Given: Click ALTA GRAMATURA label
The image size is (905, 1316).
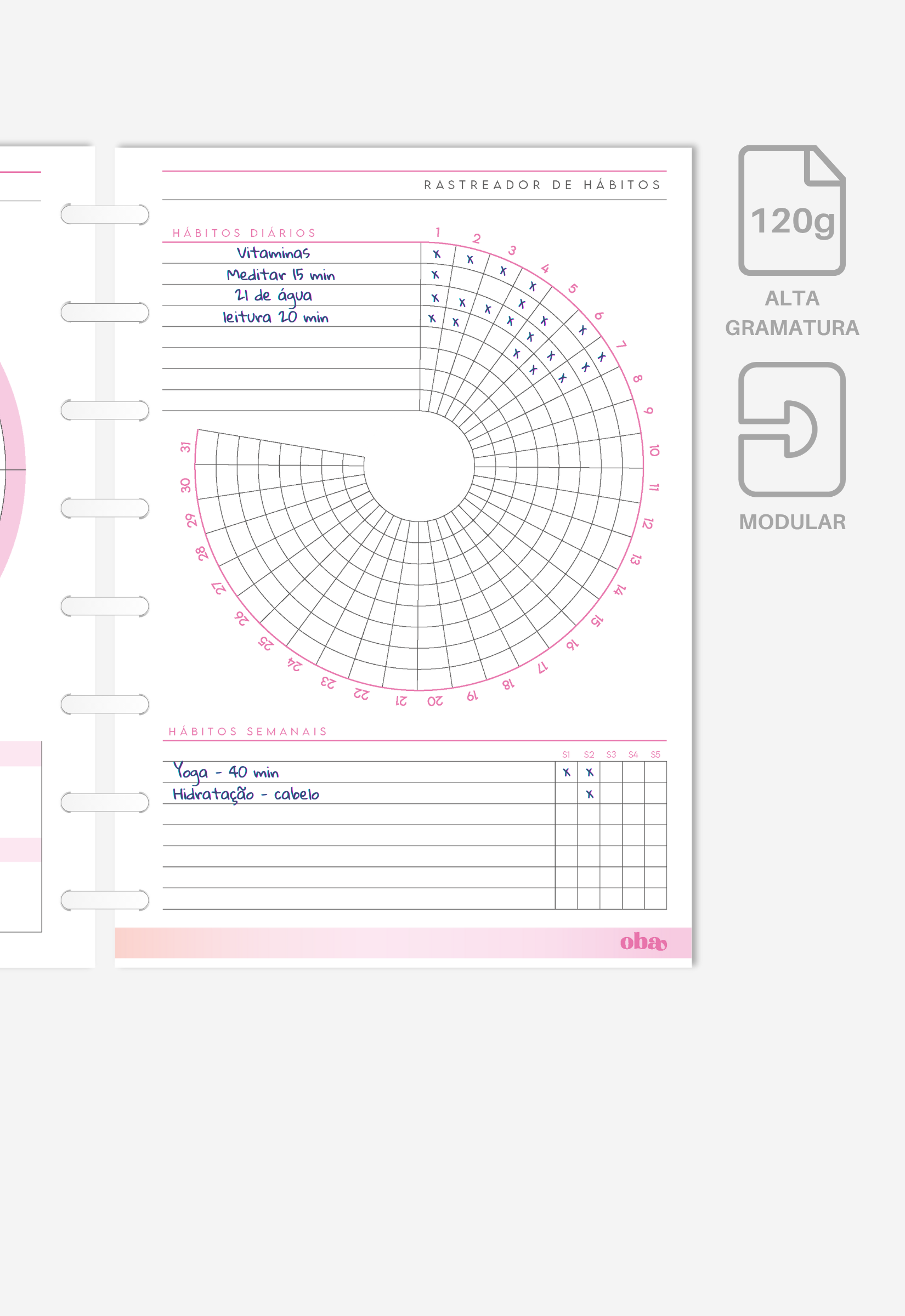Looking at the screenshot, I should pyautogui.click(x=792, y=313).
